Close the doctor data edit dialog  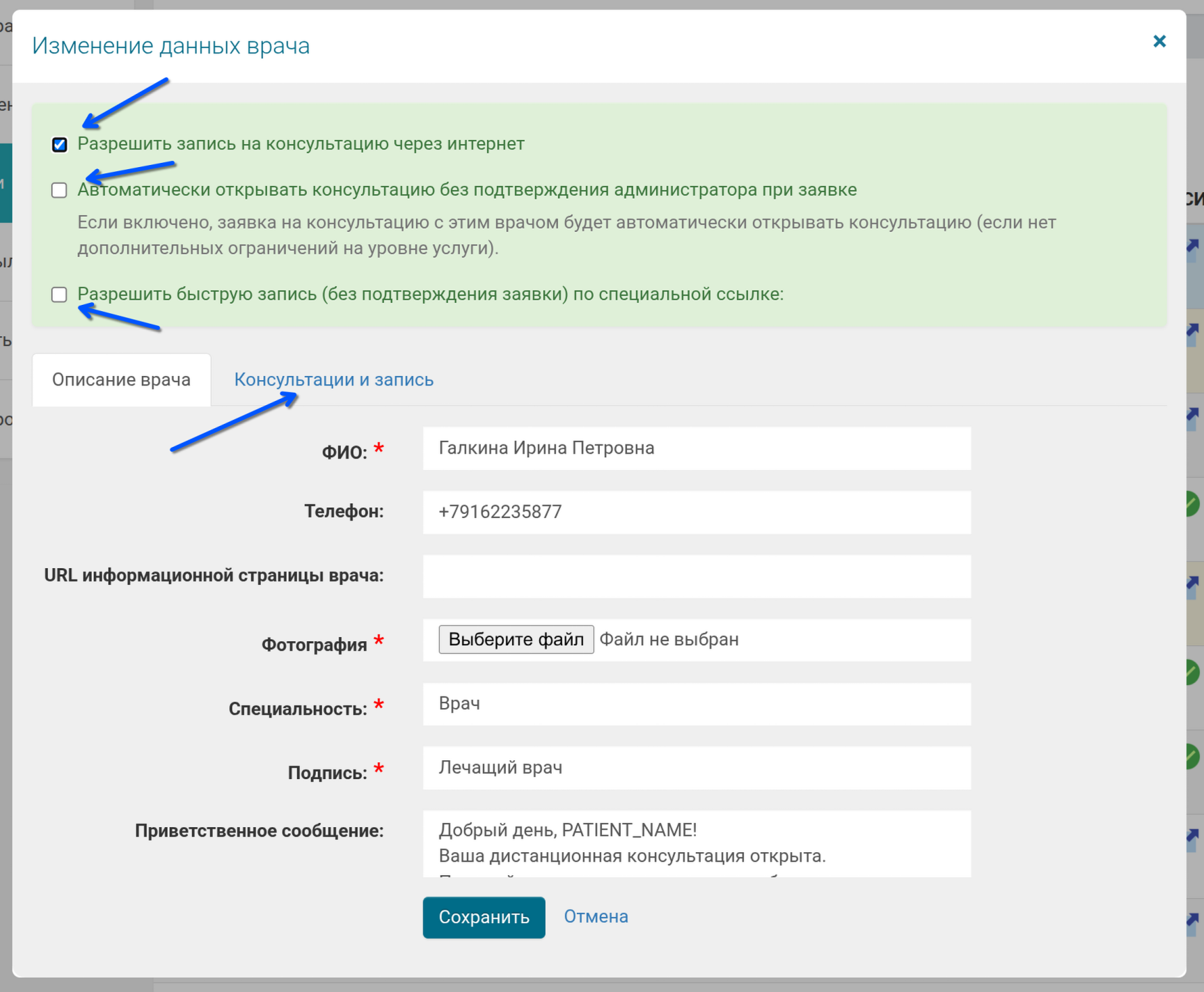tap(1159, 42)
